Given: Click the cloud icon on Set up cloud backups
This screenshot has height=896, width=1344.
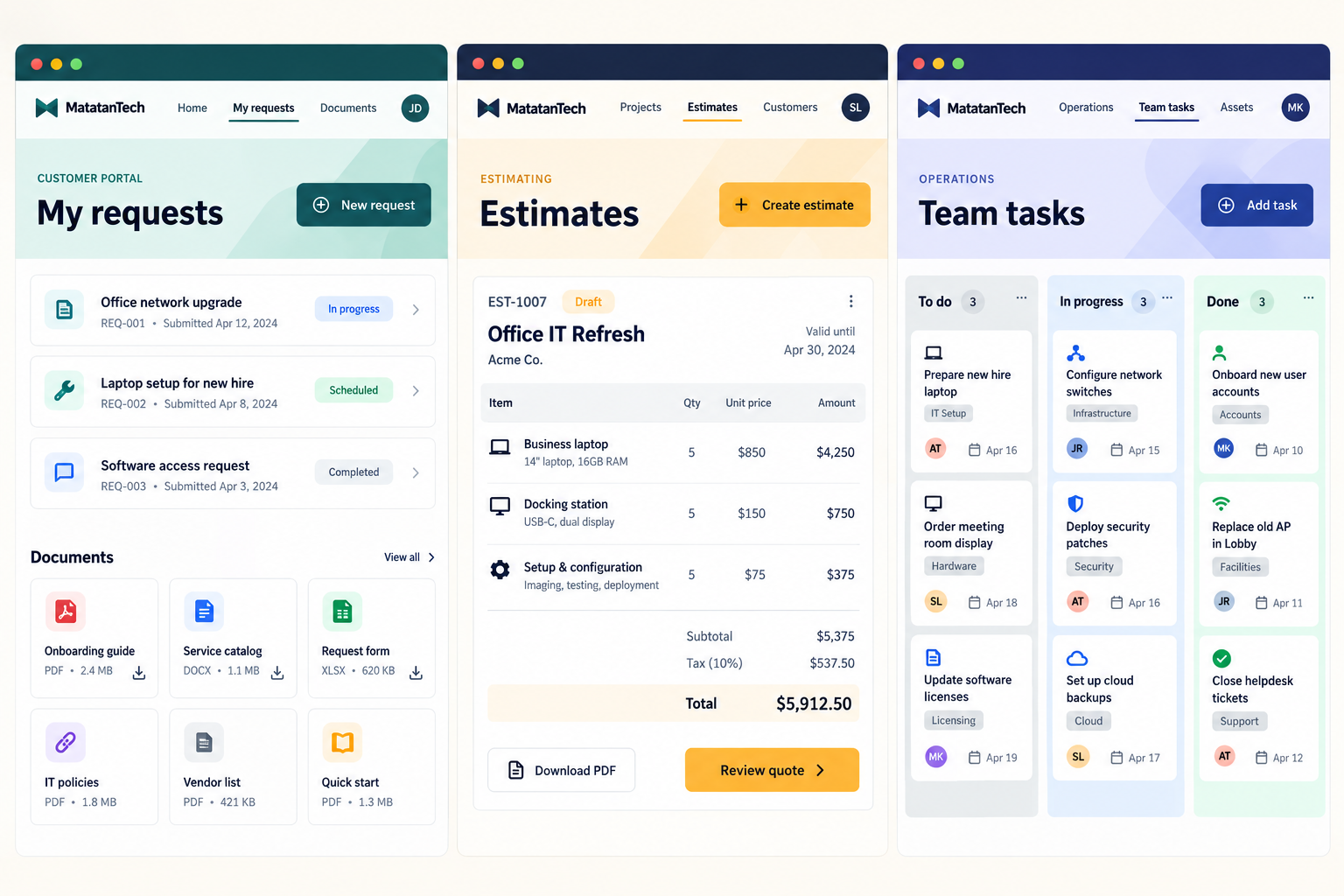Looking at the screenshot, I should [1077, 658].
